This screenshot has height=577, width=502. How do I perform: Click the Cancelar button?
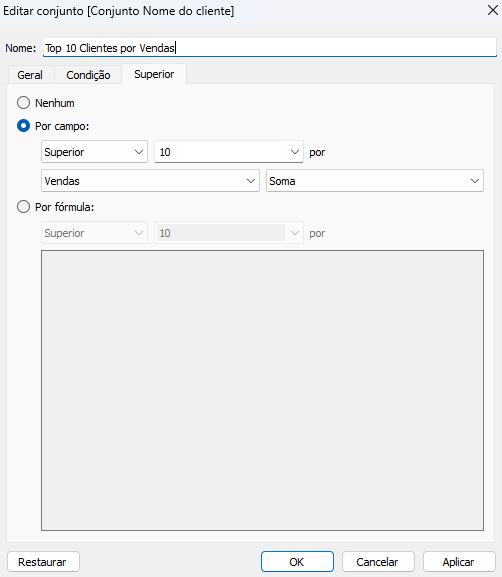click(x=378, y=562)
